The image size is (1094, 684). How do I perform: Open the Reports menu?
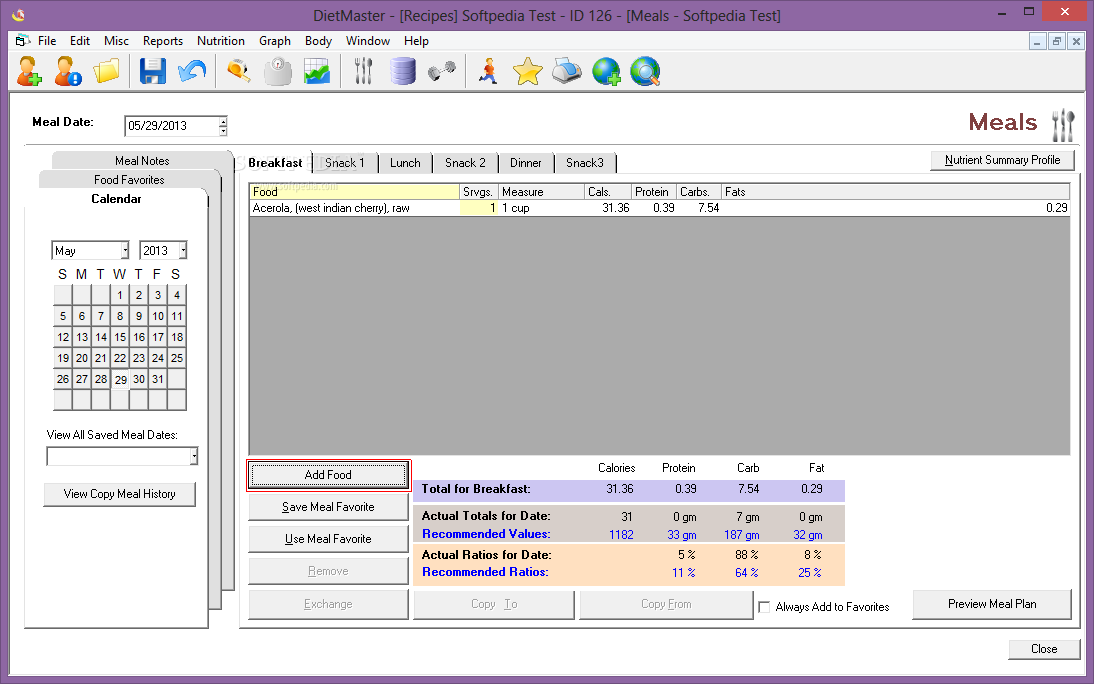163,40
